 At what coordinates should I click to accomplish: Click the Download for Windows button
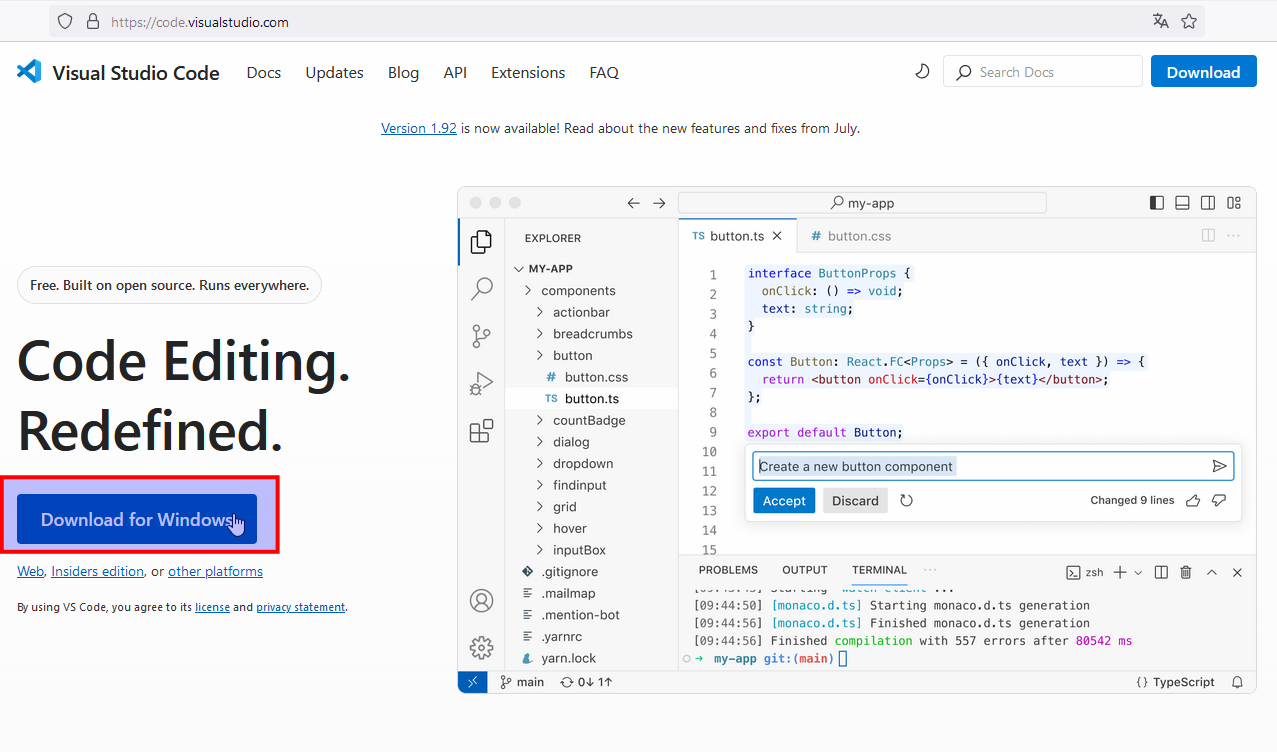pyautogui.click(x=137, y=519)
